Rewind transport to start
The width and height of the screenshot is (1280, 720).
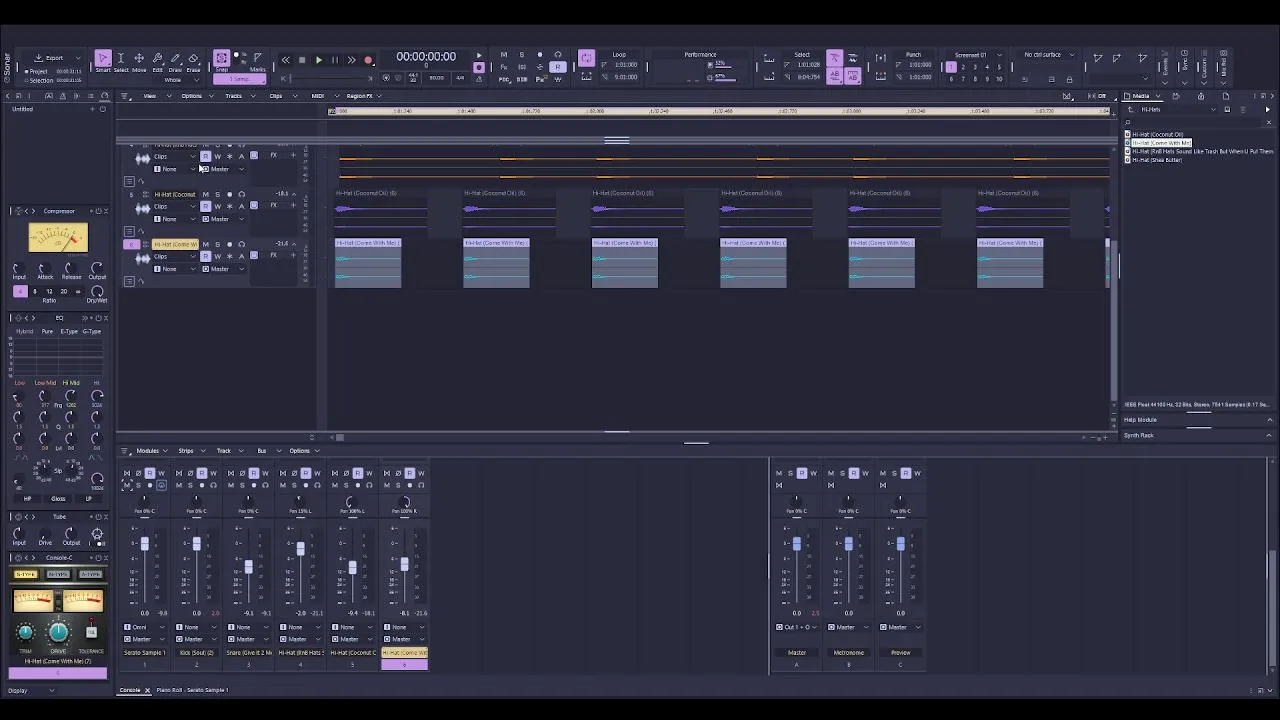point(285,60)
